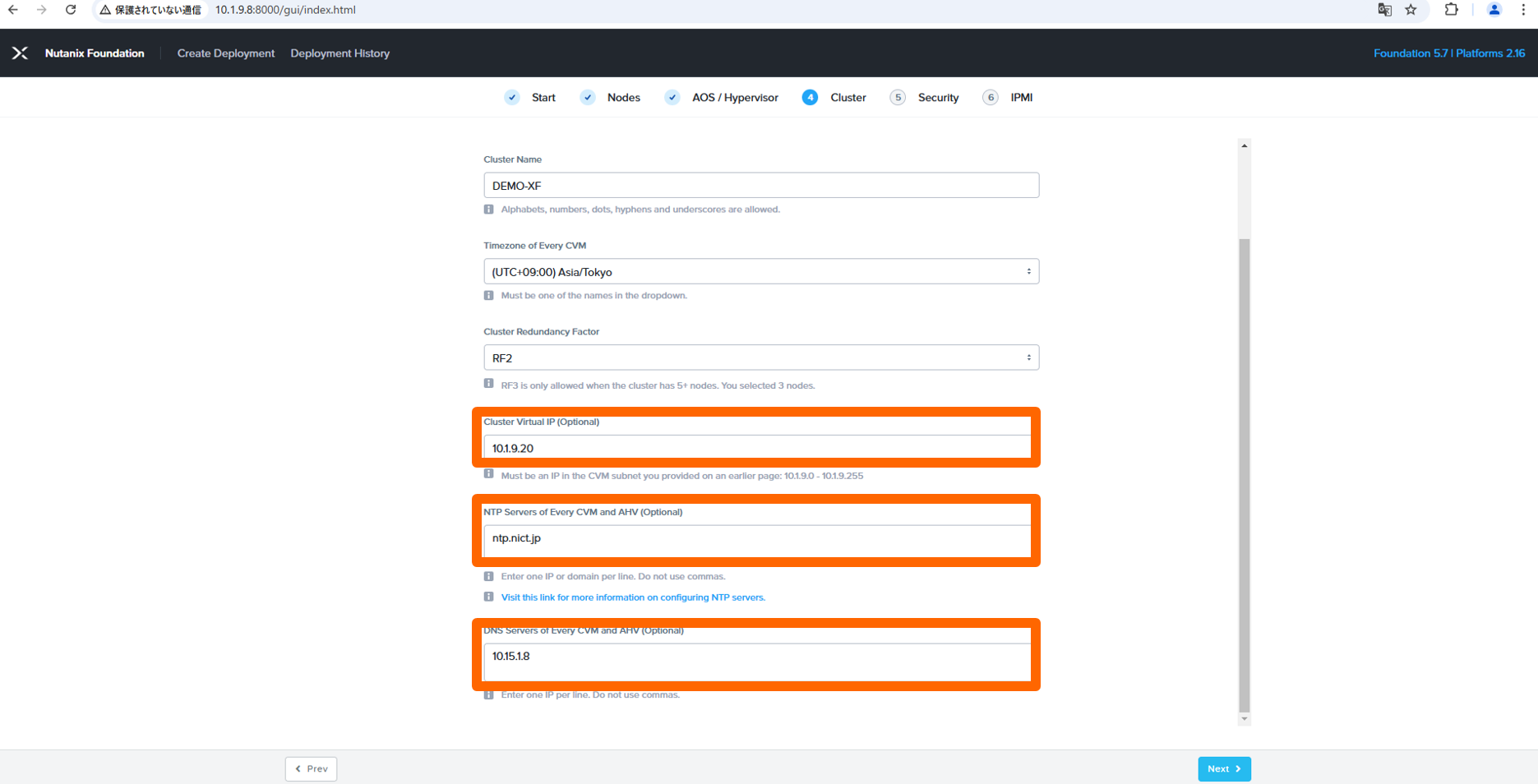
Task: Open the browser translate icon
Action: point(1384,10)
